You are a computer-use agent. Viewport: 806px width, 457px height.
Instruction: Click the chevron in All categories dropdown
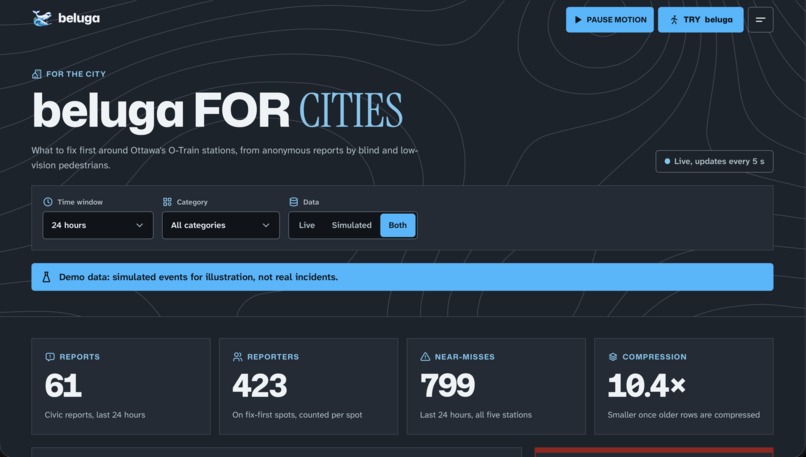click(266, 225)
